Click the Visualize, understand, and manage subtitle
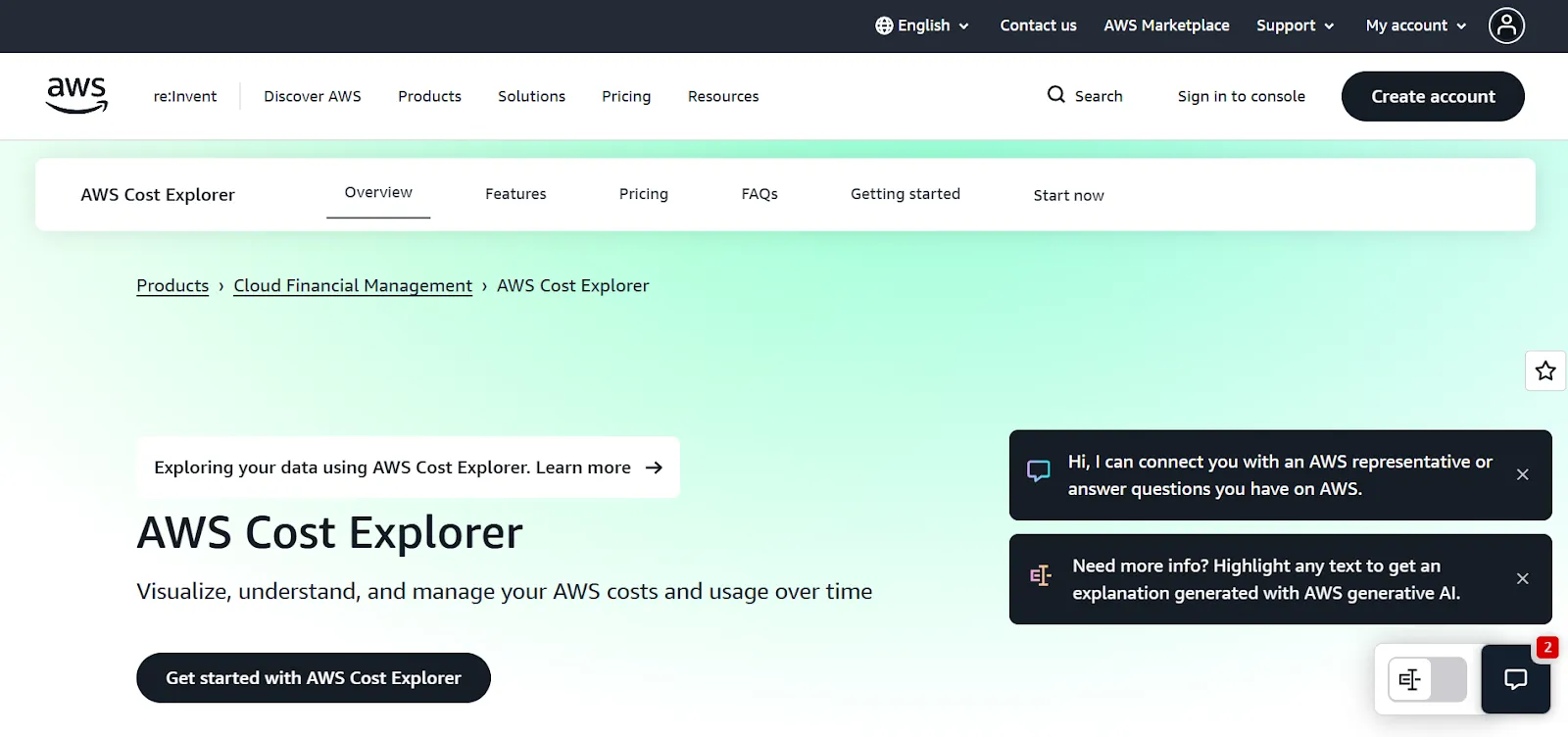Viewport: 1568px width, 737px height. point(504,592)
